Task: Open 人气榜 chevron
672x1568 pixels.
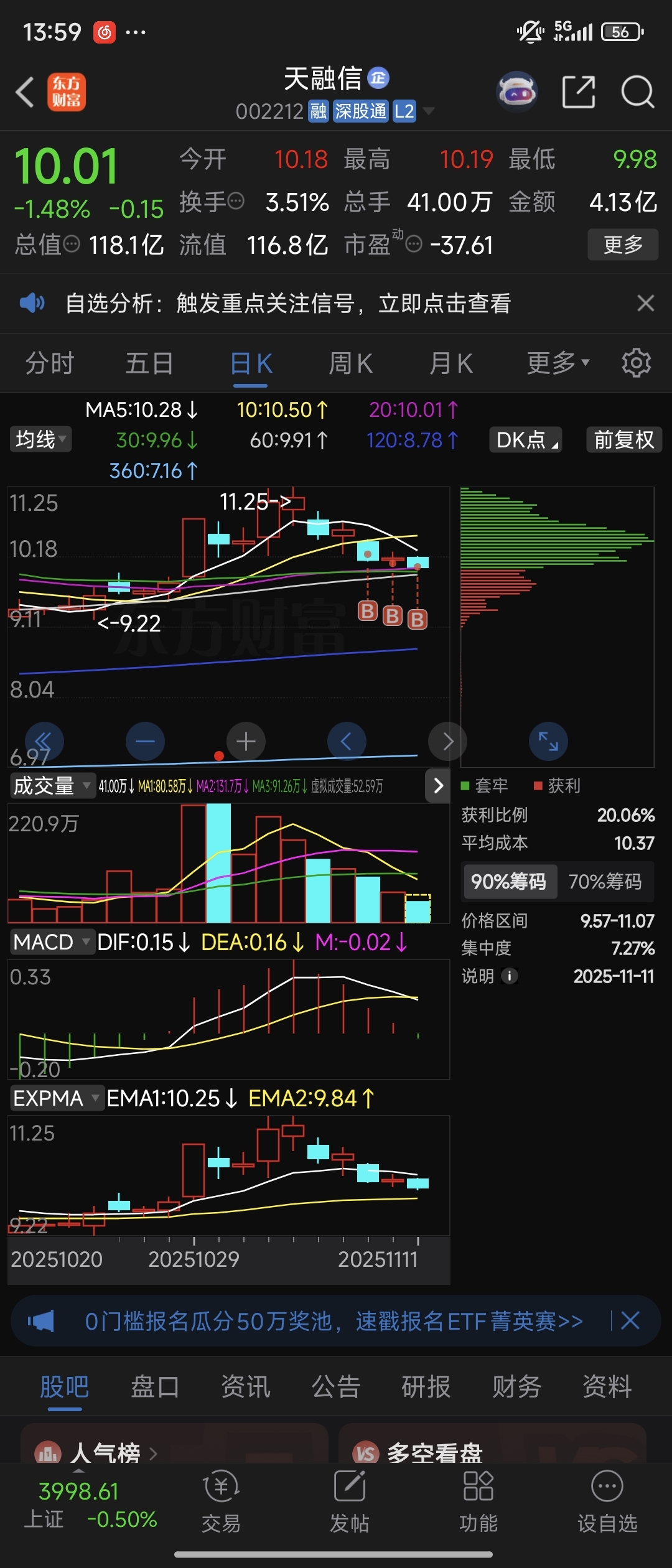Action: 153,1454
